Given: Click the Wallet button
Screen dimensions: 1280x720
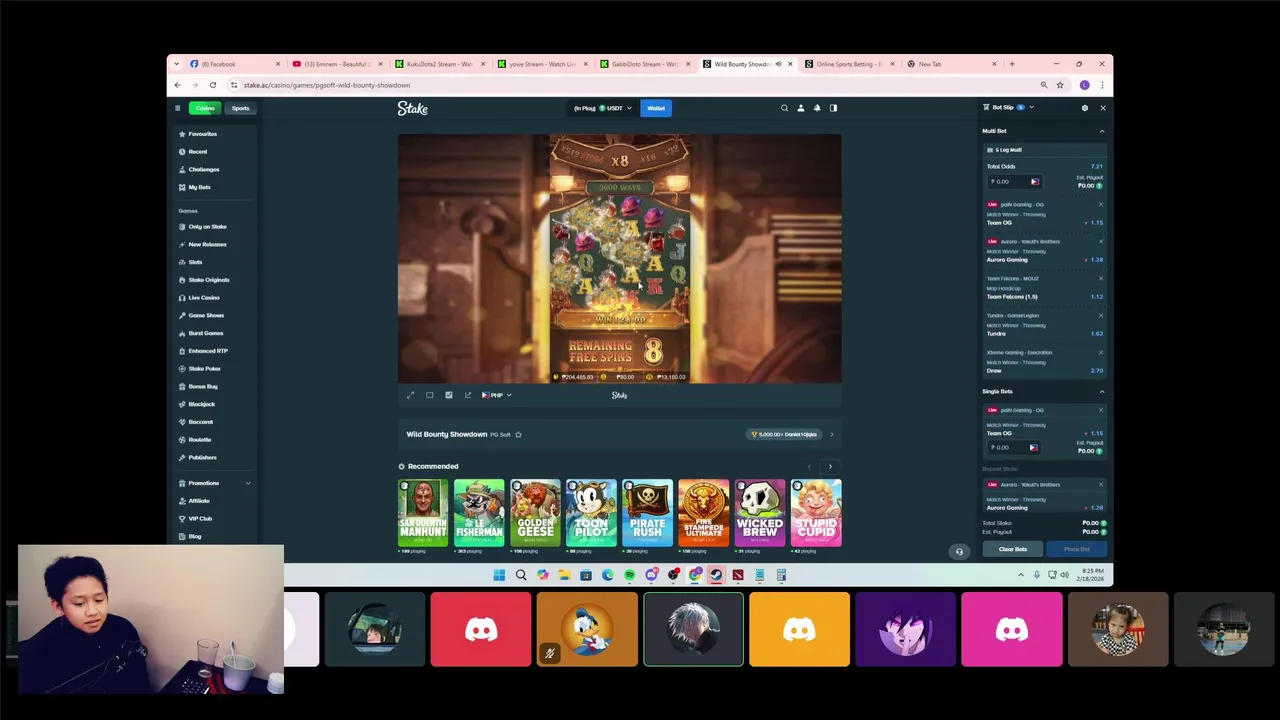Looking at the screenshot, I should (656, 108).
